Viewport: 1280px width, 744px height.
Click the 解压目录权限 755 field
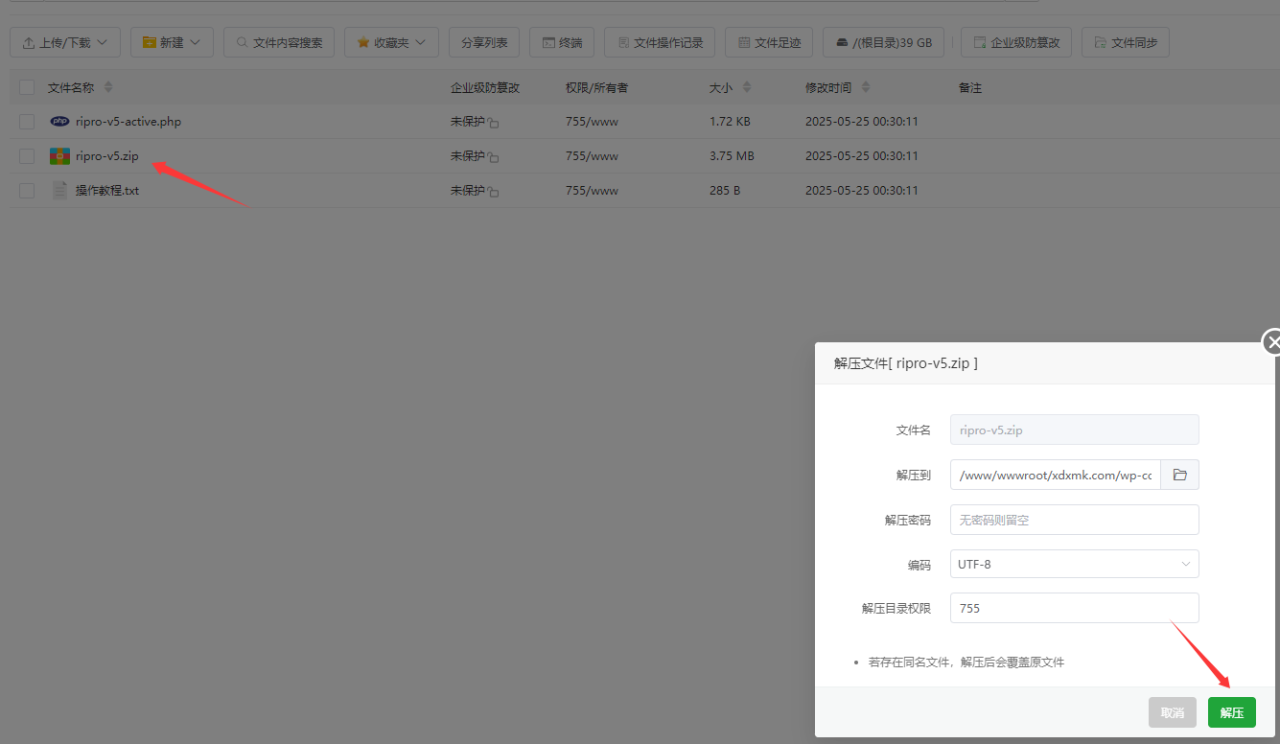[x=1074, y=608]
